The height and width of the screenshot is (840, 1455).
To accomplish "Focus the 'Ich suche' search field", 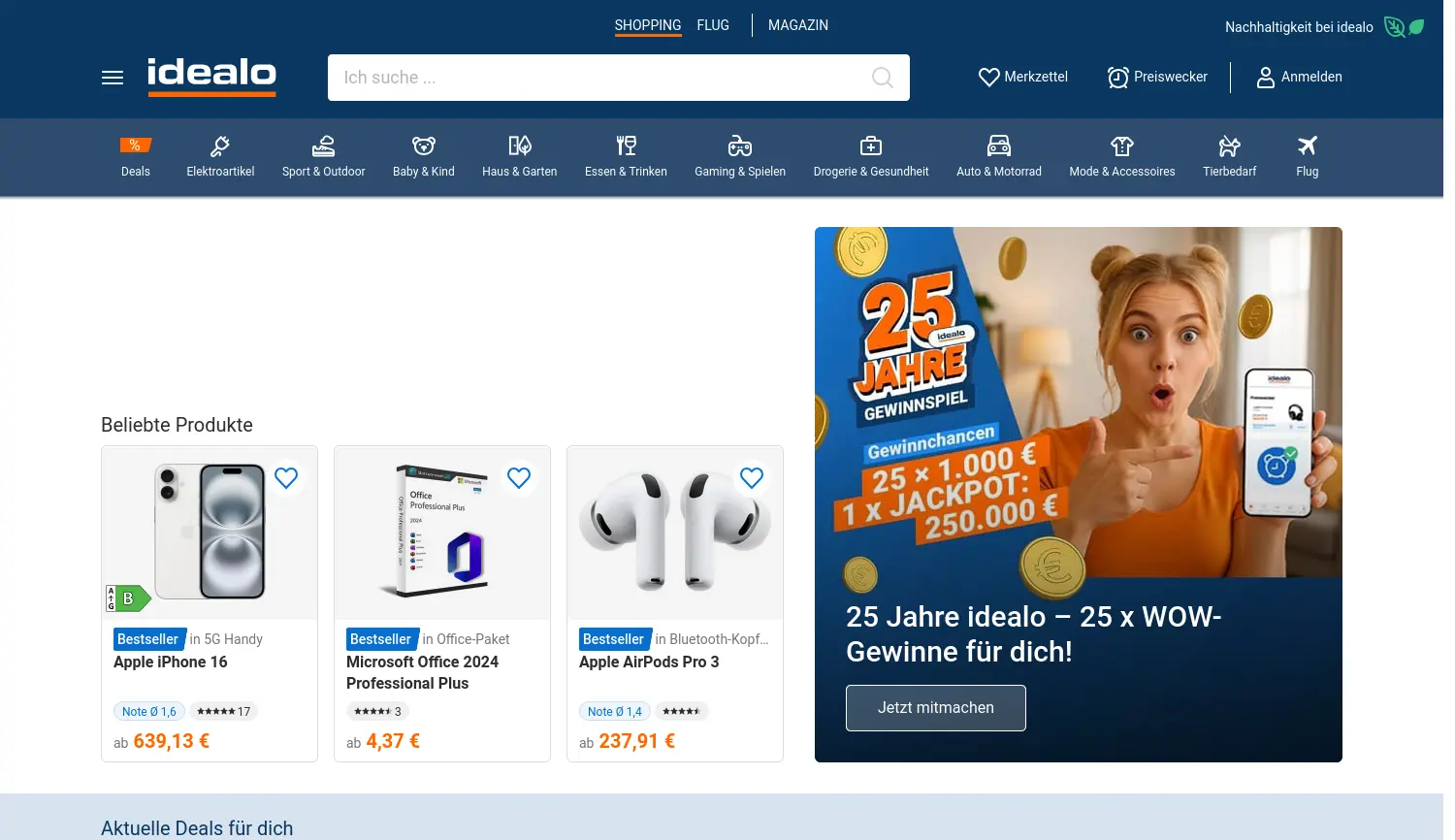I will pos(592,78).
